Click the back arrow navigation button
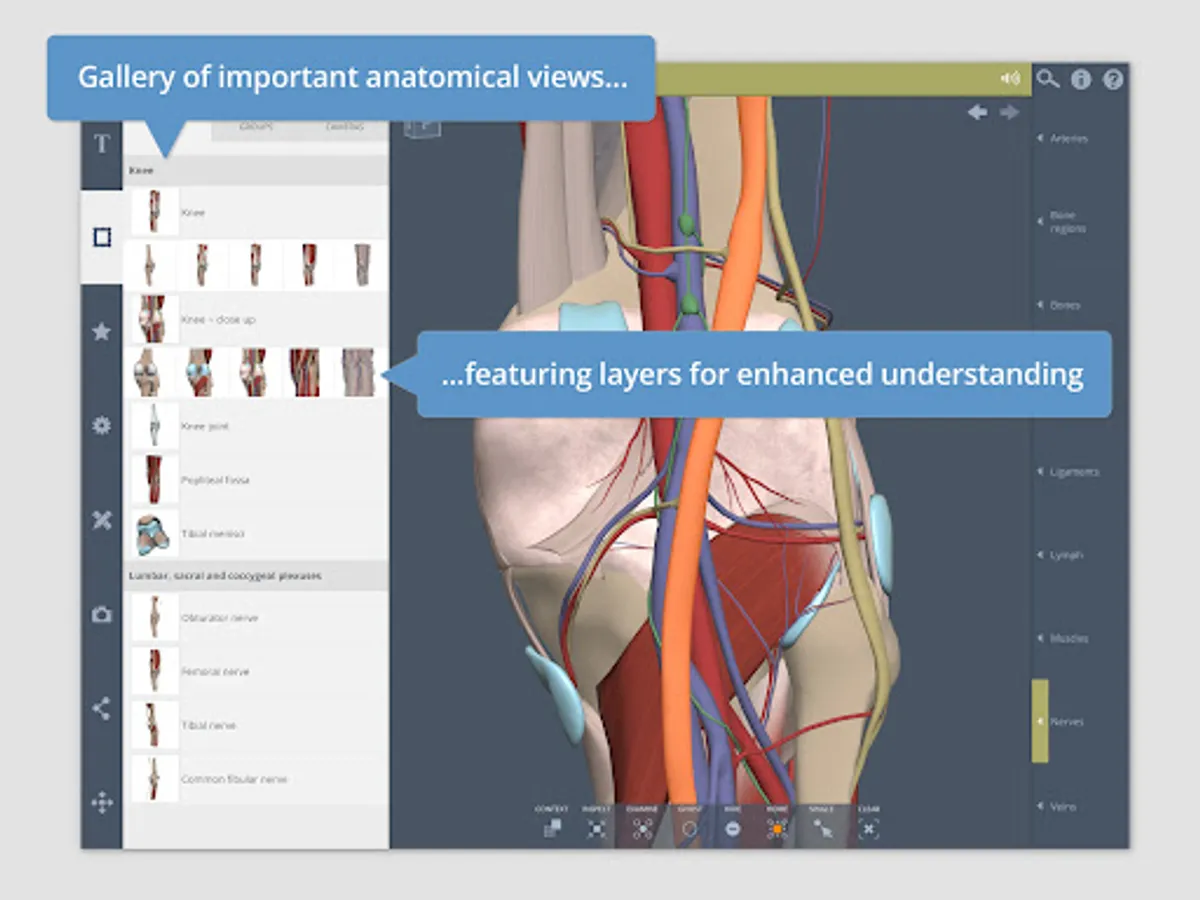1200x900 pixels. [977, 112]
